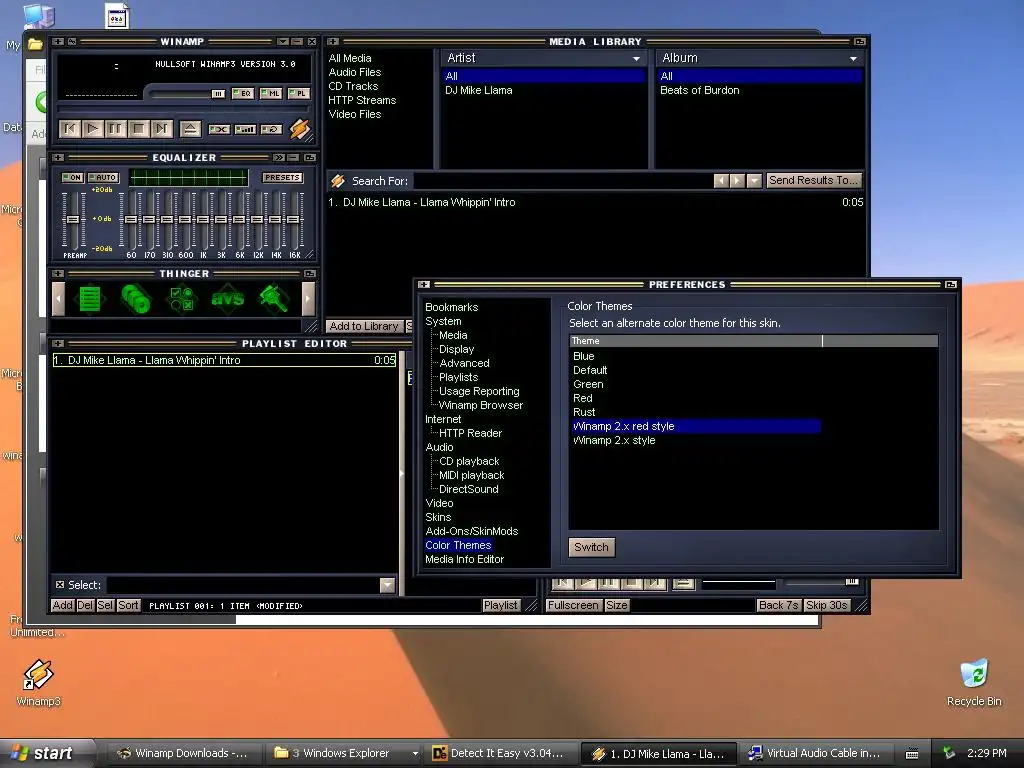
Task: Click the Add button in Playlist Editor
Action: pos(62,605)
